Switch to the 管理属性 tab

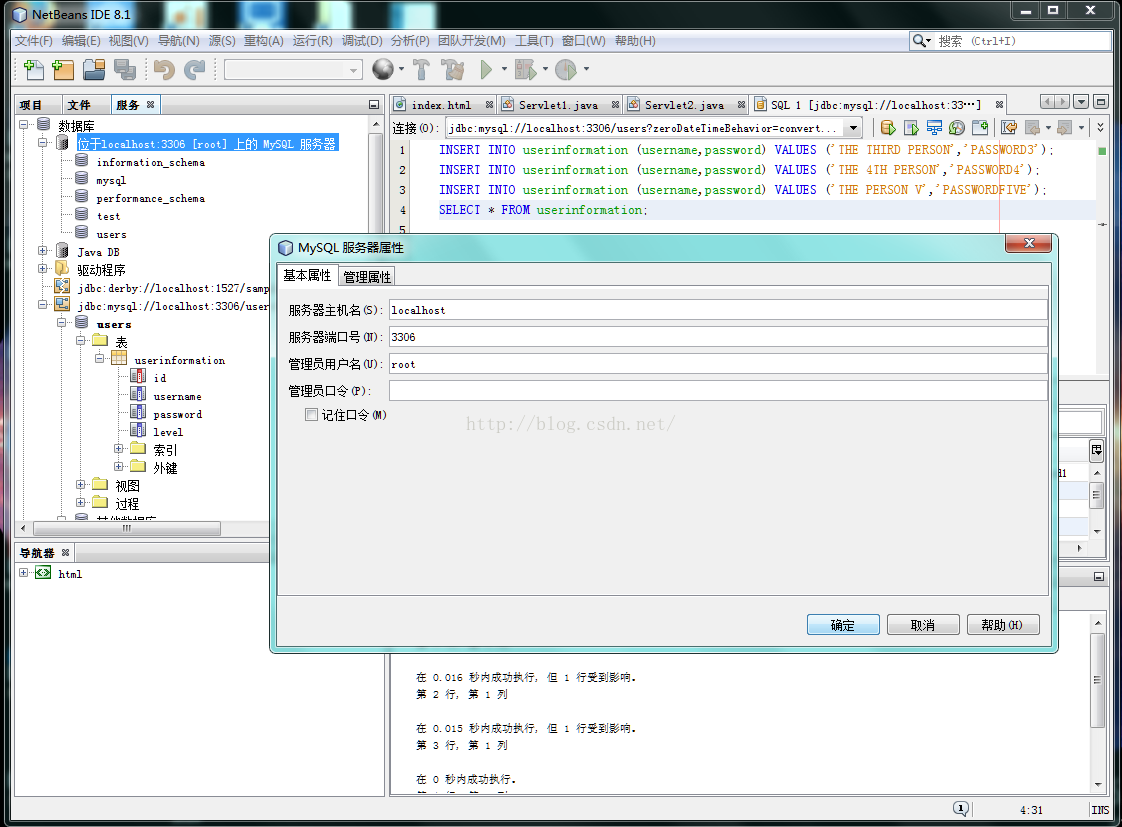point(367,277)
